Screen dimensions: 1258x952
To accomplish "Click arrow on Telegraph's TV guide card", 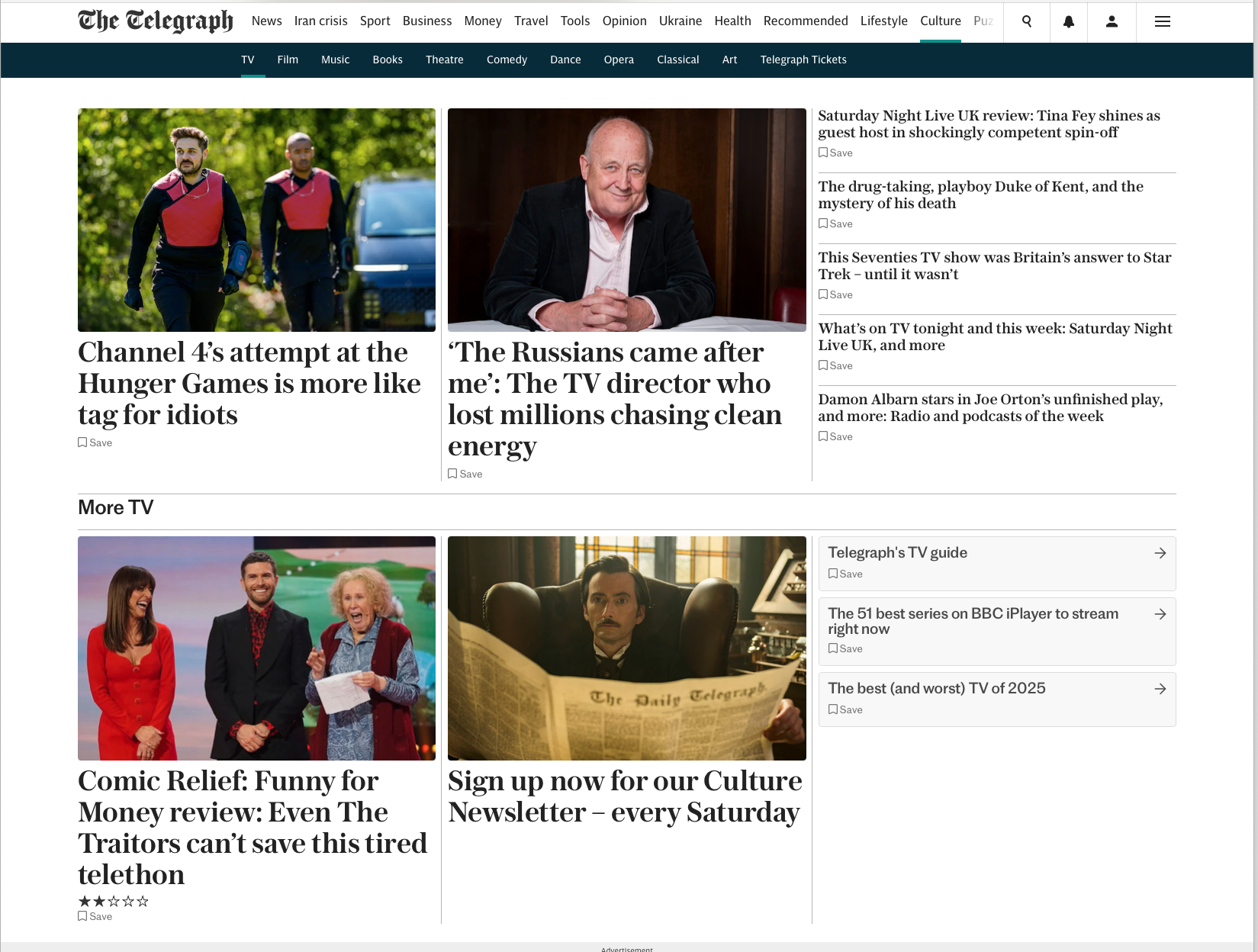I will (x=1160, y=553).
